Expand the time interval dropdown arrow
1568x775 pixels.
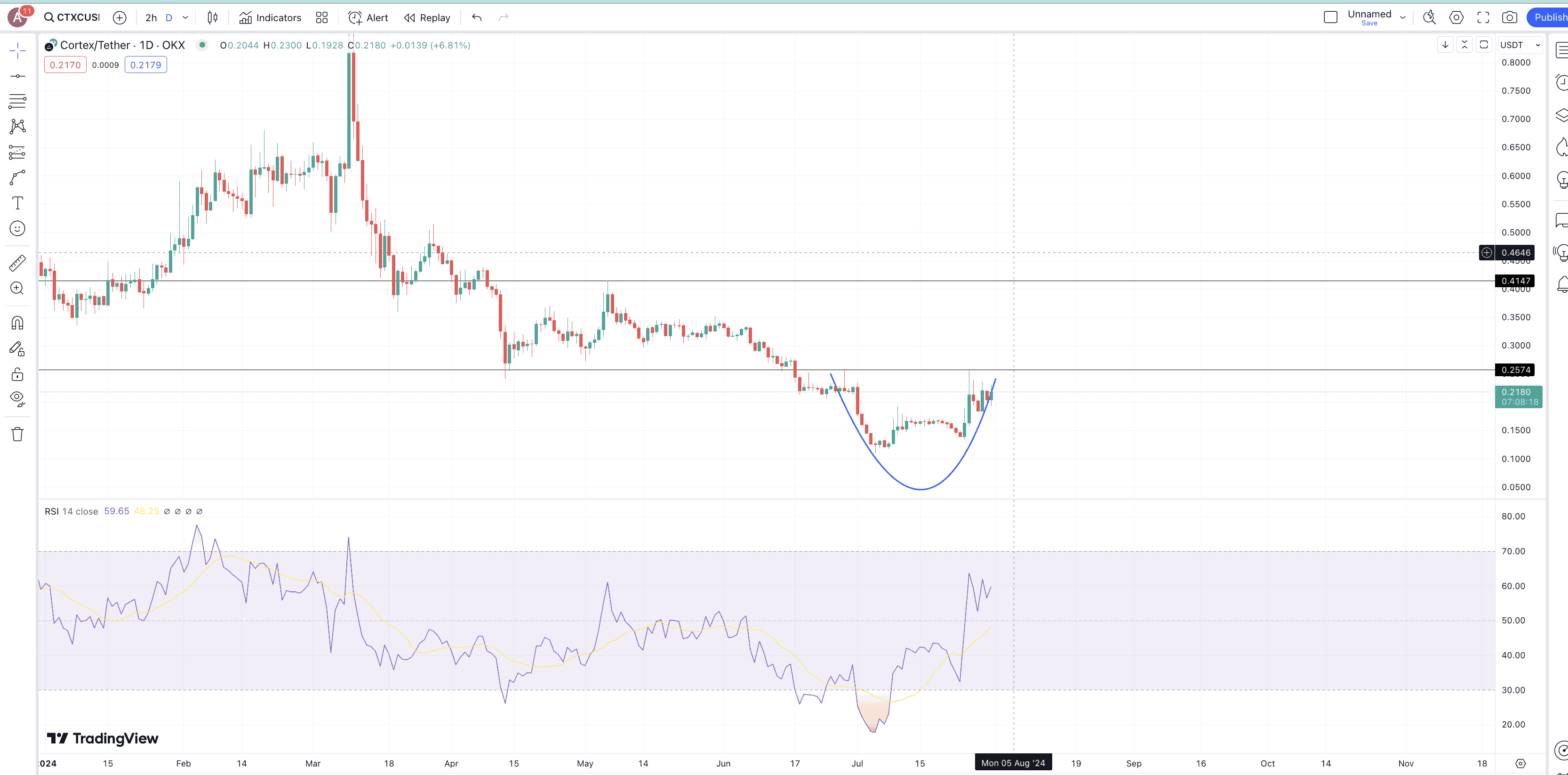coord(186,17)
